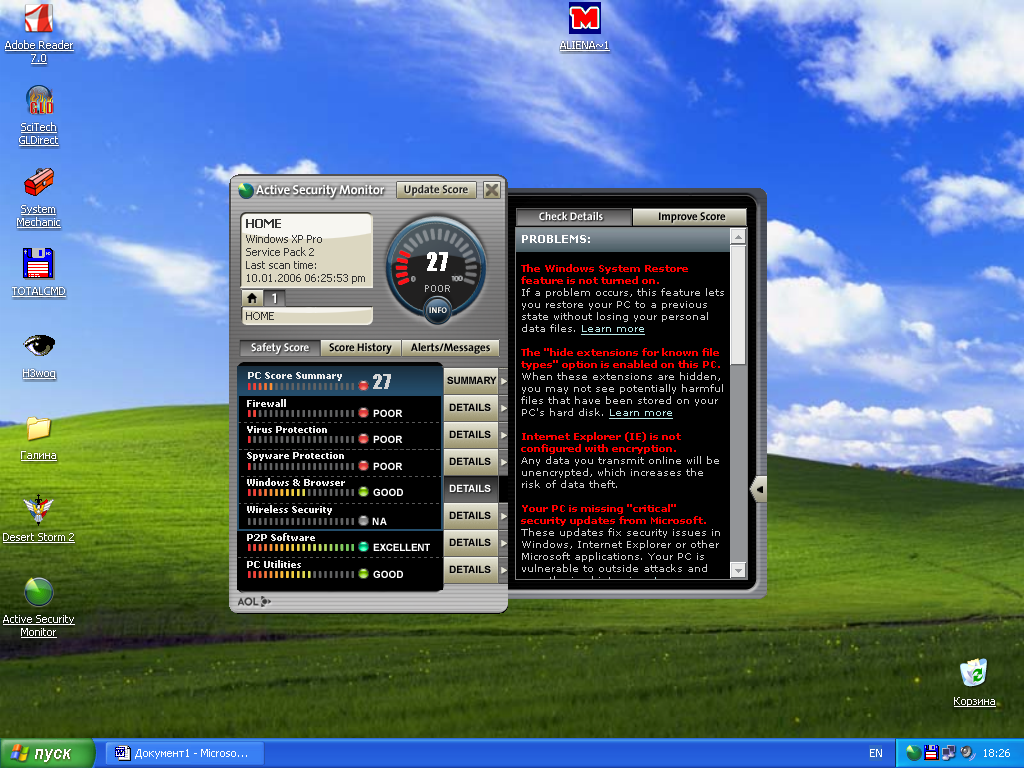Image resolution: width=1024 pixels, height=768 pixels.
Task: Open Adobe Reader 7.0 desktop icon
Action: pos(39,33)
